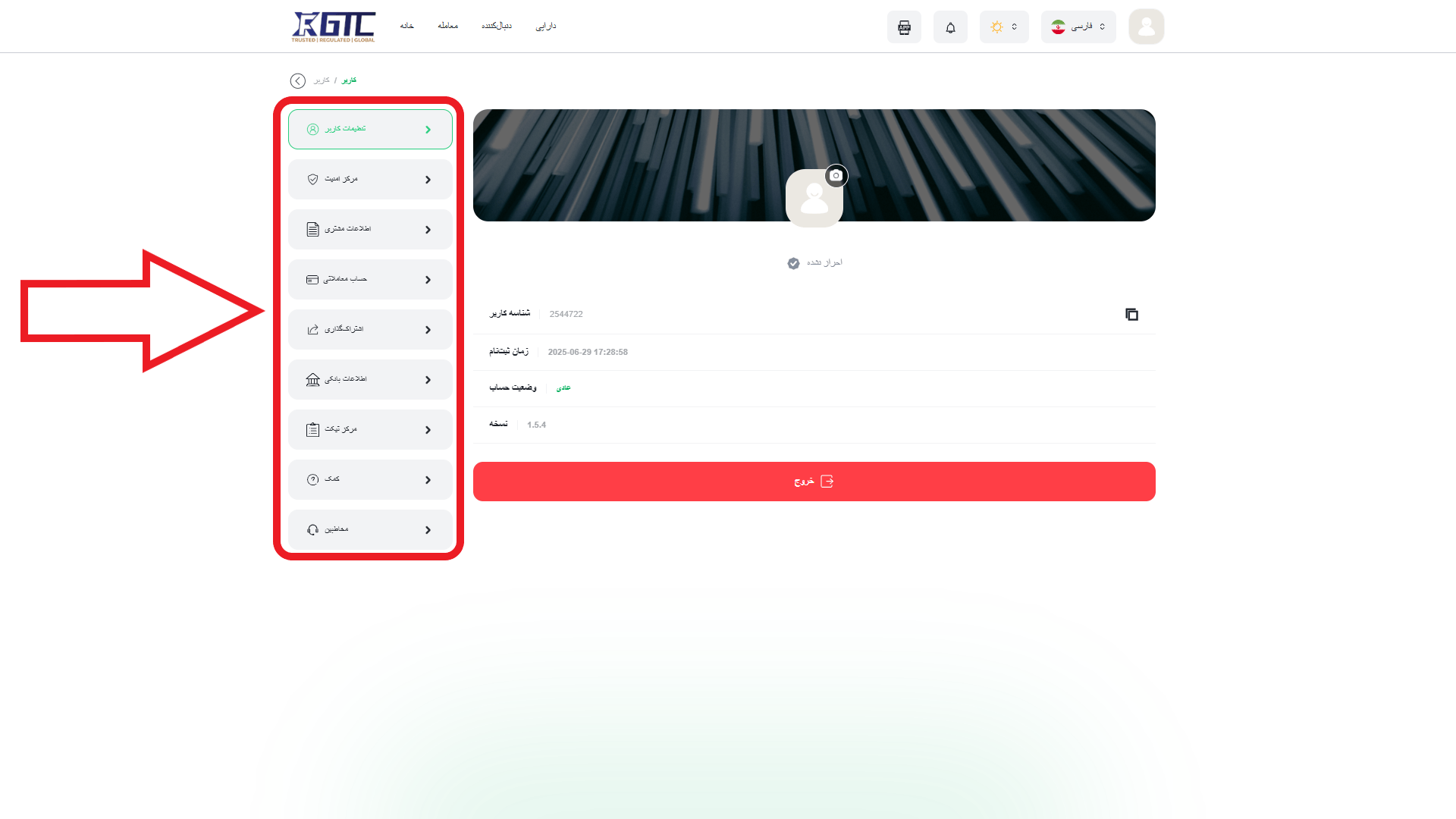Click the profile picture on the banner
This screenshot has height=819, width=1456.
814,199
